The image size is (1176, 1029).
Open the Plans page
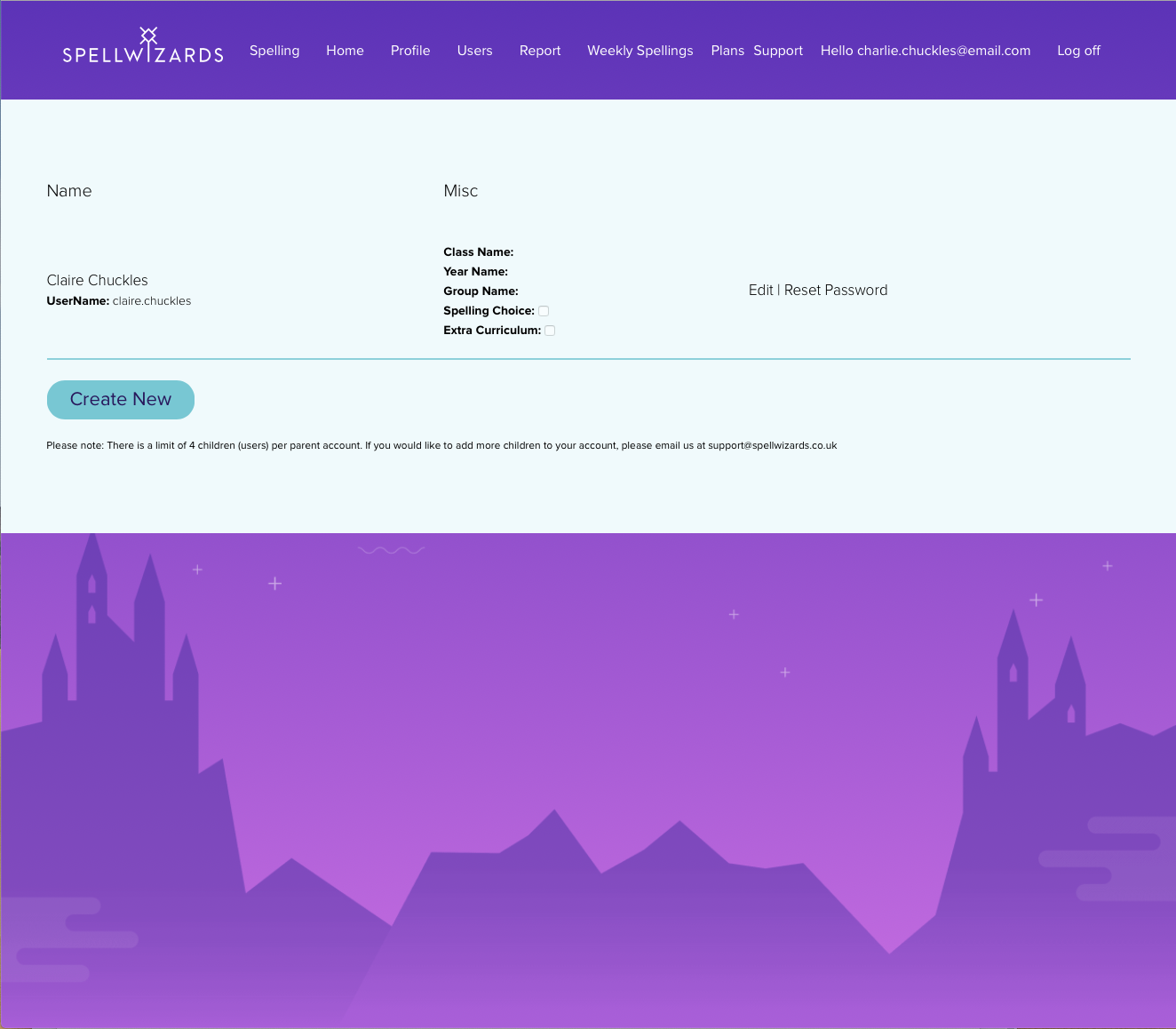(727, 51)
